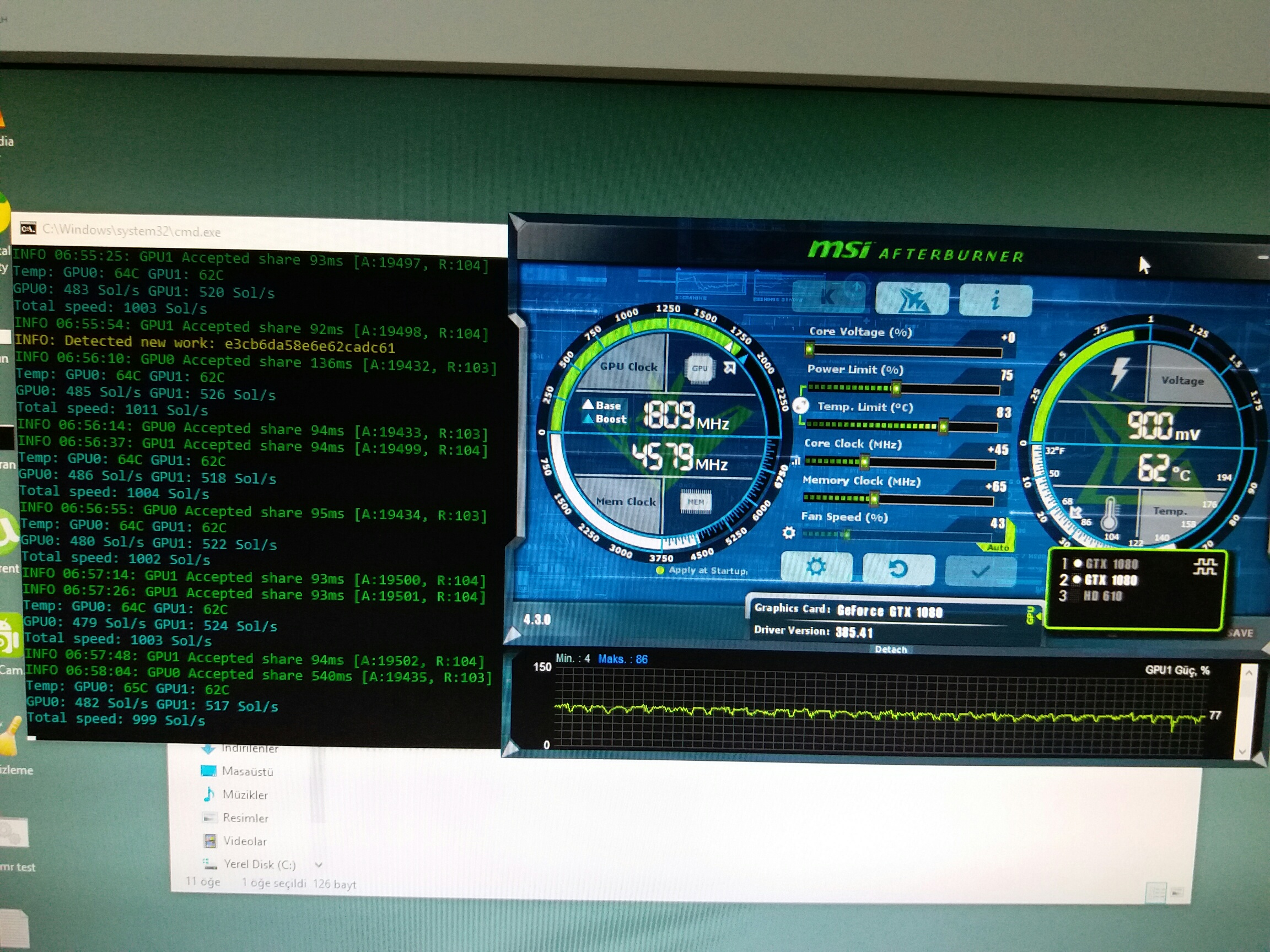Screen dimensions: 1270x952
Task: Toggle Apply at Startup option
Action: [x=660, y=570]
